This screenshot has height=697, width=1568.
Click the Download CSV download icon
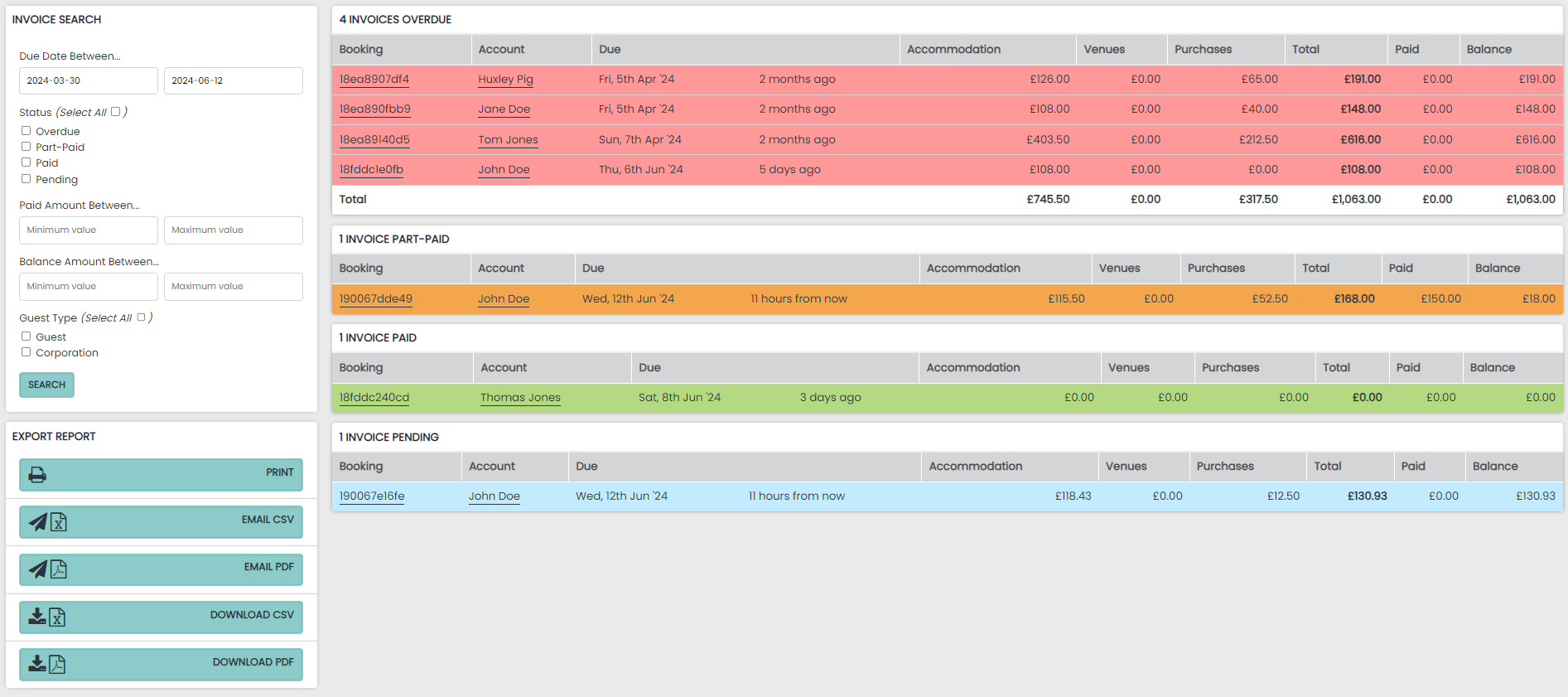(37, 617)
